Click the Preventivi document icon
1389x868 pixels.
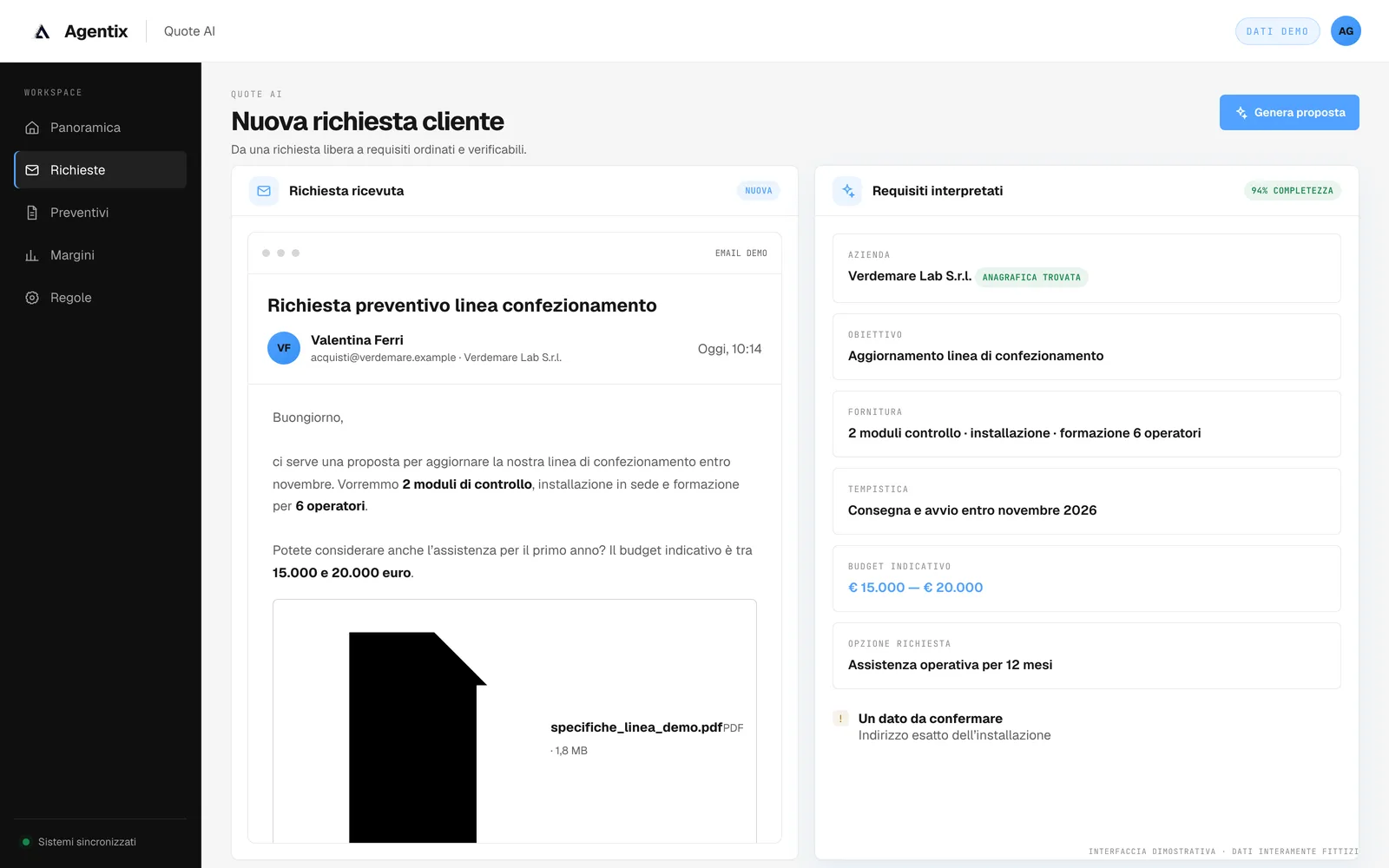[32, 213]
